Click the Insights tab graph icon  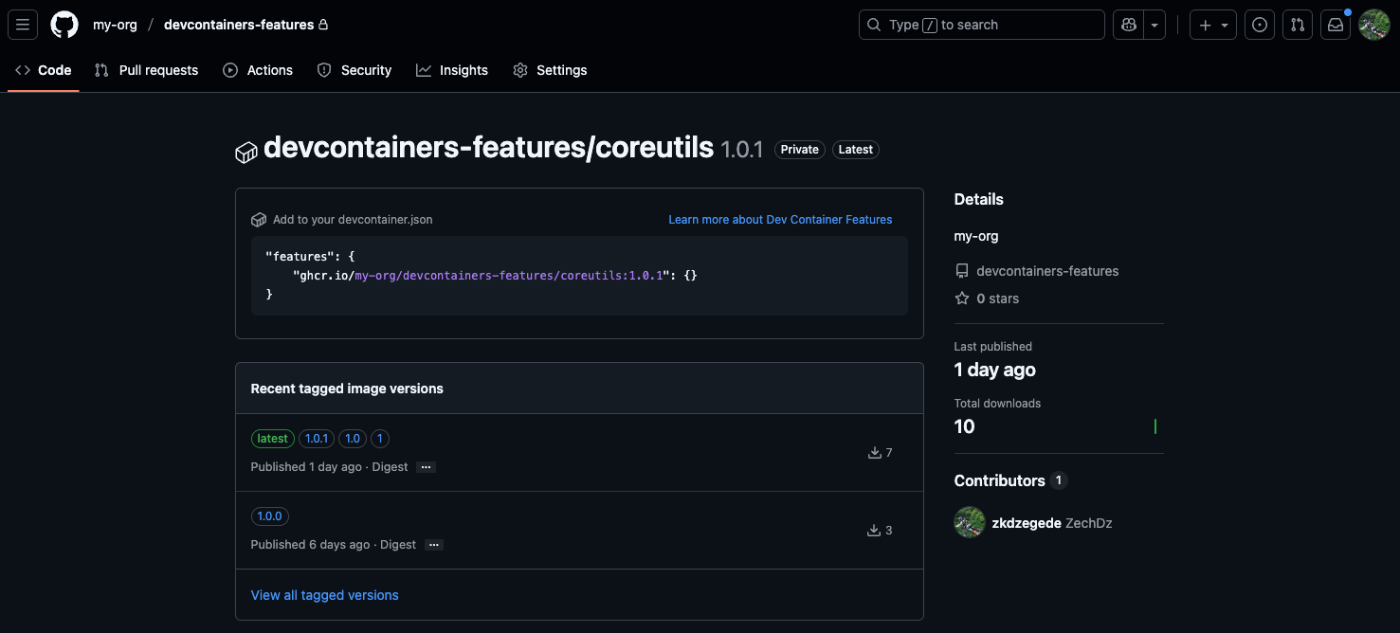click(x=424, y=70)
